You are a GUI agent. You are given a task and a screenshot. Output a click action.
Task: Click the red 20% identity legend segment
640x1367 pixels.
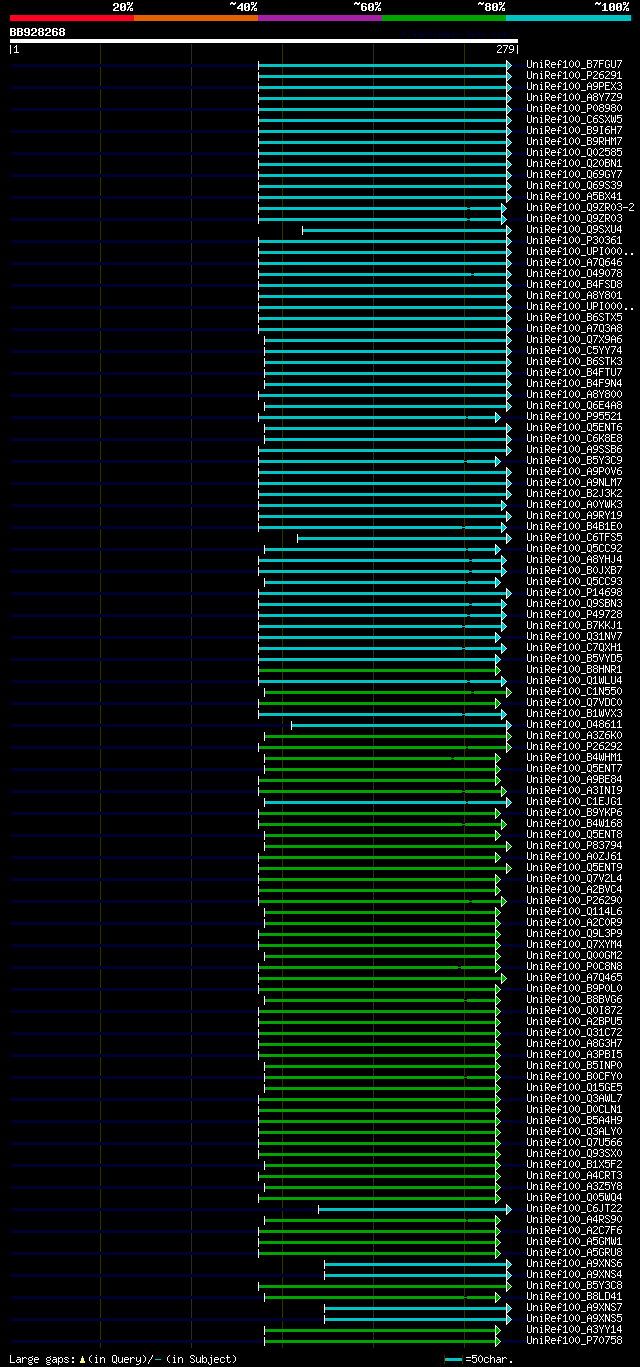(x=71, y=18)
